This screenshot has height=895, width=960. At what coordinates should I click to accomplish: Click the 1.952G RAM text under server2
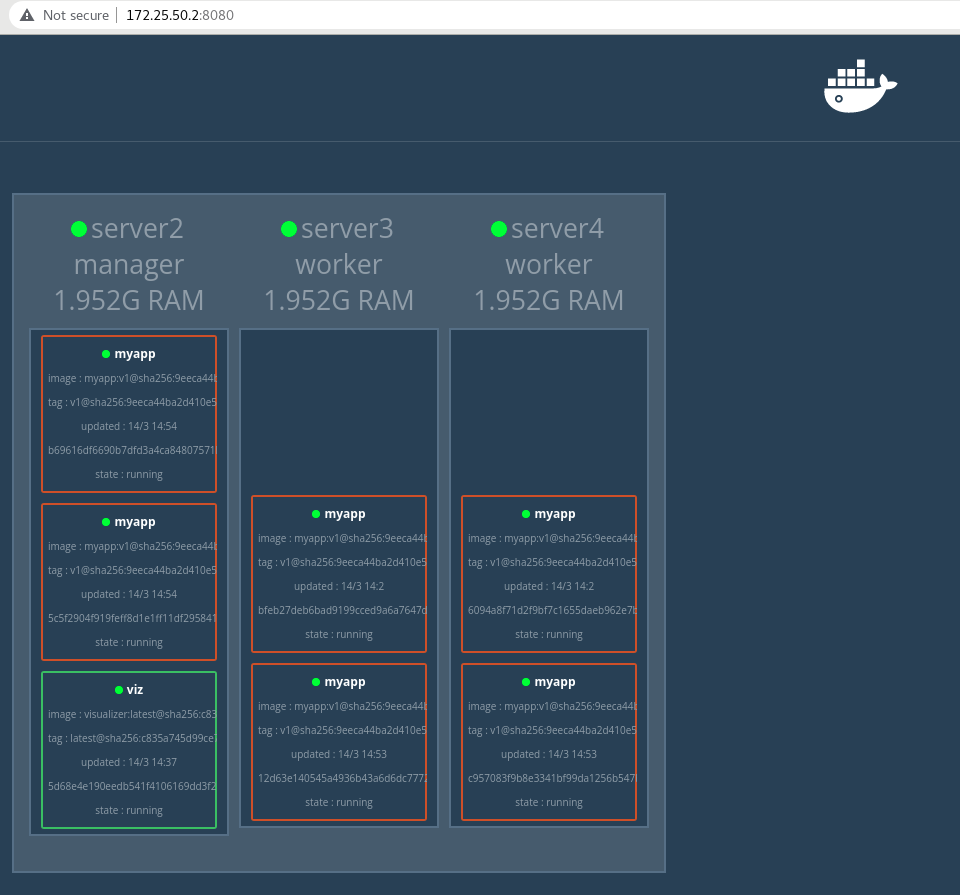129,301
